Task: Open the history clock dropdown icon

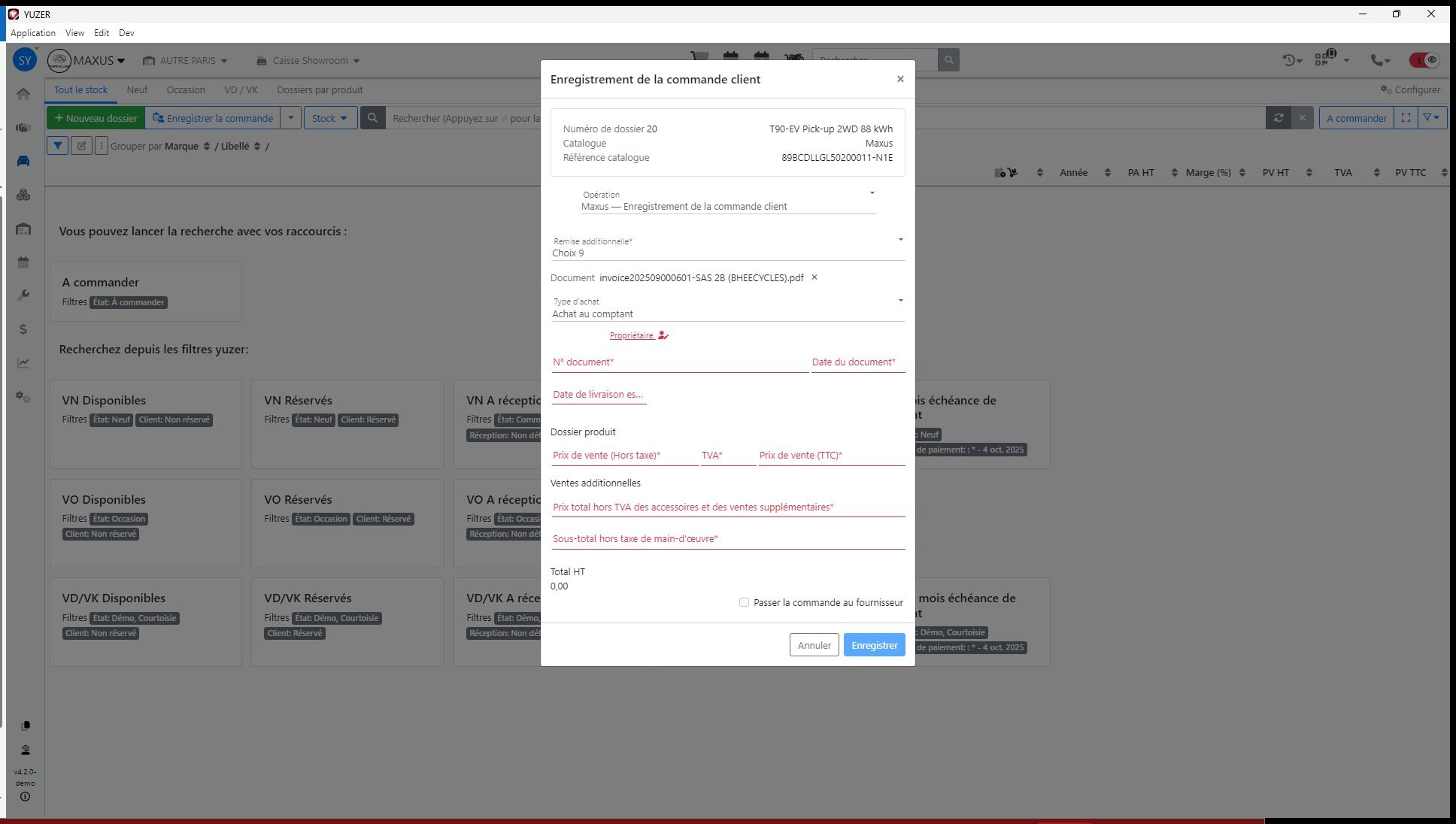Action: pos(1292,60)
